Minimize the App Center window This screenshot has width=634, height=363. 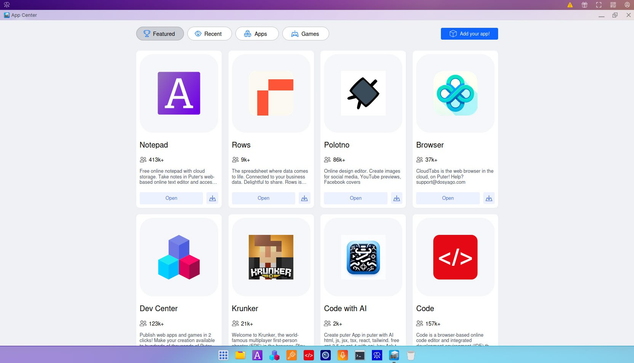tap(601, 15)
